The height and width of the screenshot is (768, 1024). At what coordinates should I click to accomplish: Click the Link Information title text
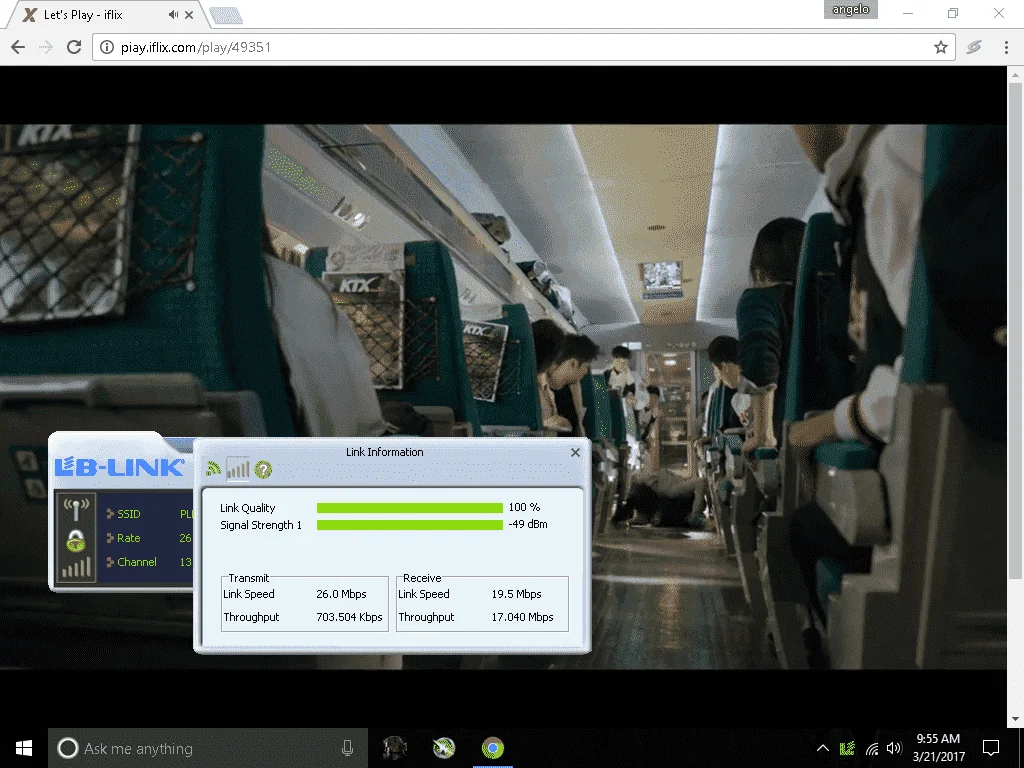pos(385,452)
